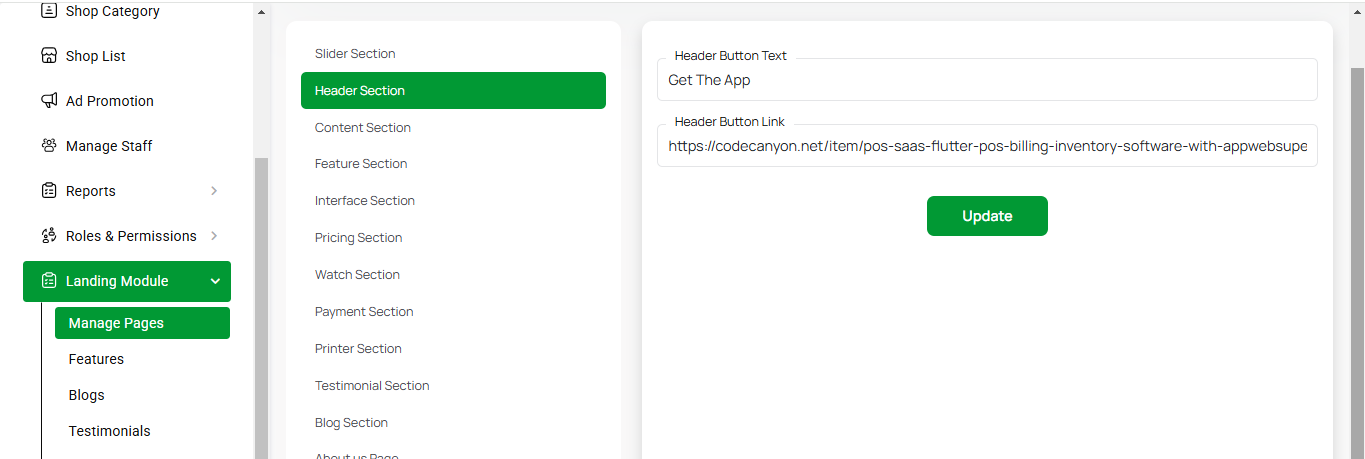Screen dimensions: 1365x459
Task: Click the Landing Module icon
Action: tap(49, 281)
